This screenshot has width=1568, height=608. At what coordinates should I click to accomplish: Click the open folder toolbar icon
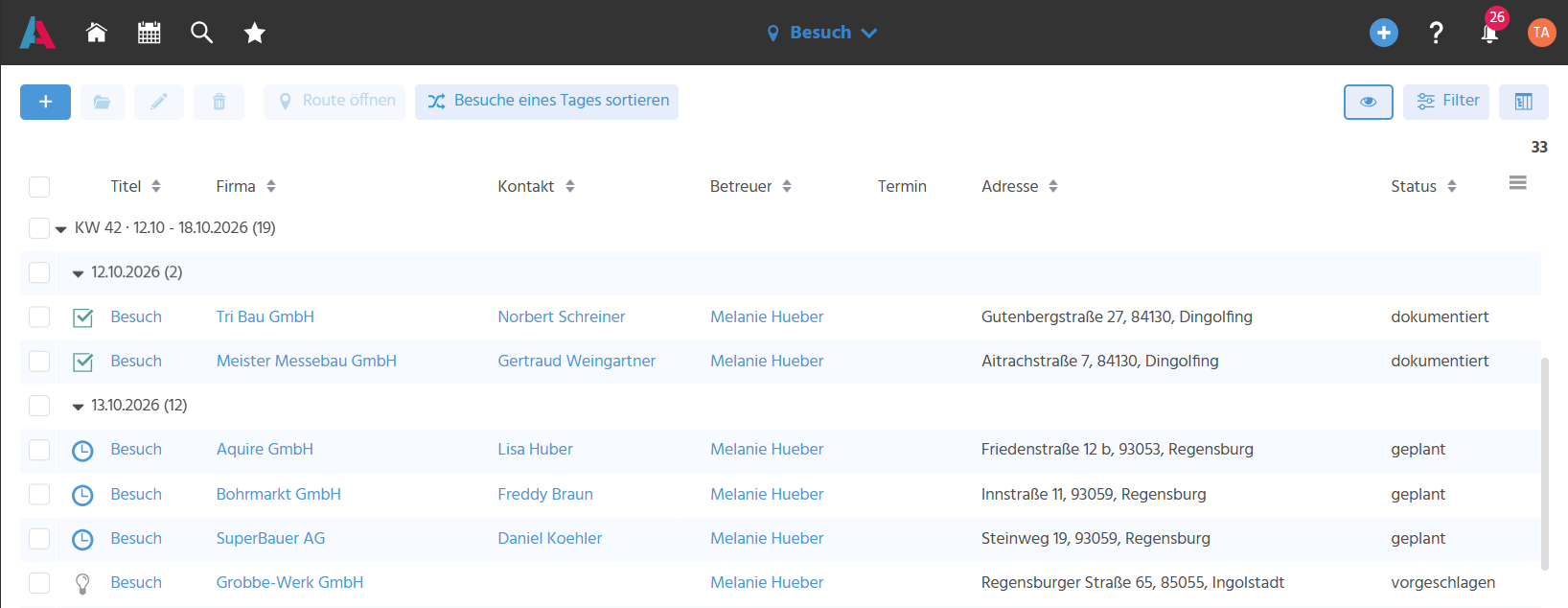[103, 102]
